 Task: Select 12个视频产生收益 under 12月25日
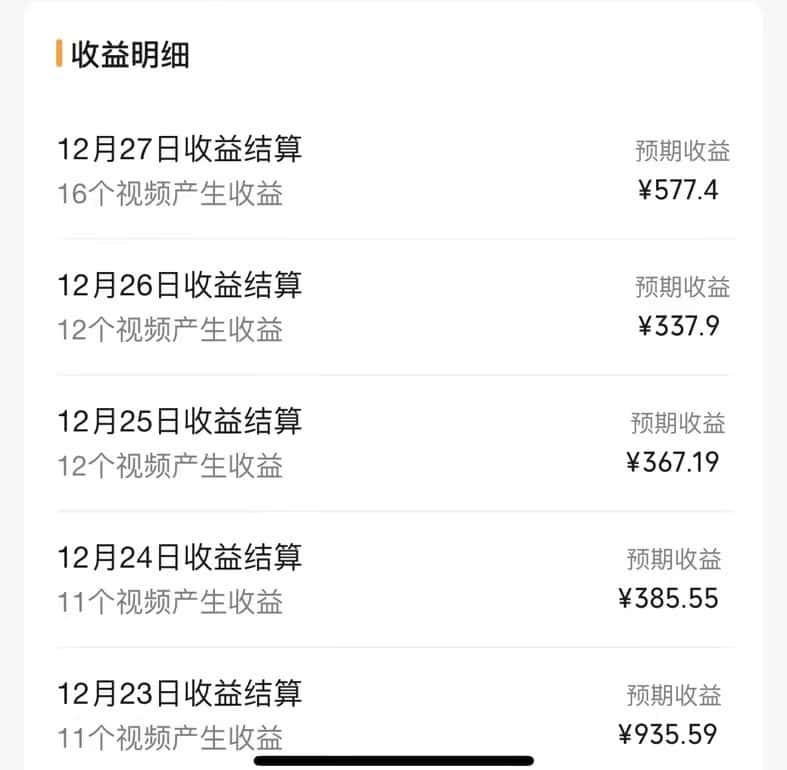[x=170, y=465]
